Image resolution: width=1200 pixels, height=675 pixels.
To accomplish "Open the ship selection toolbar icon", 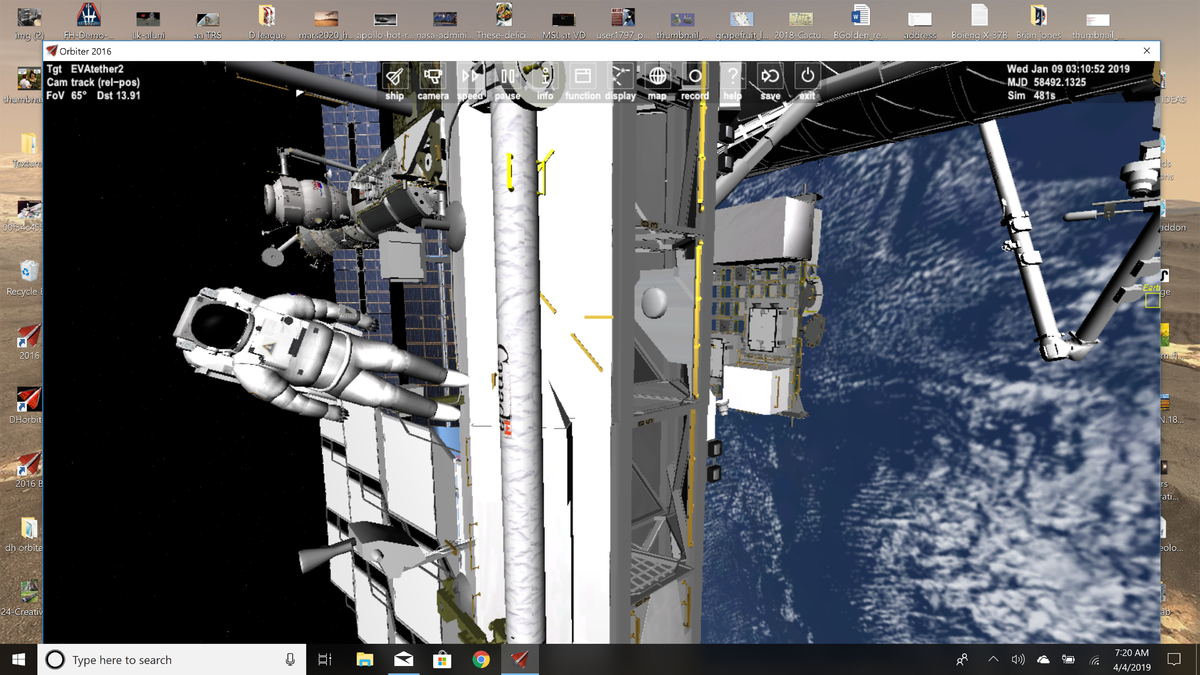I will 395,77.
